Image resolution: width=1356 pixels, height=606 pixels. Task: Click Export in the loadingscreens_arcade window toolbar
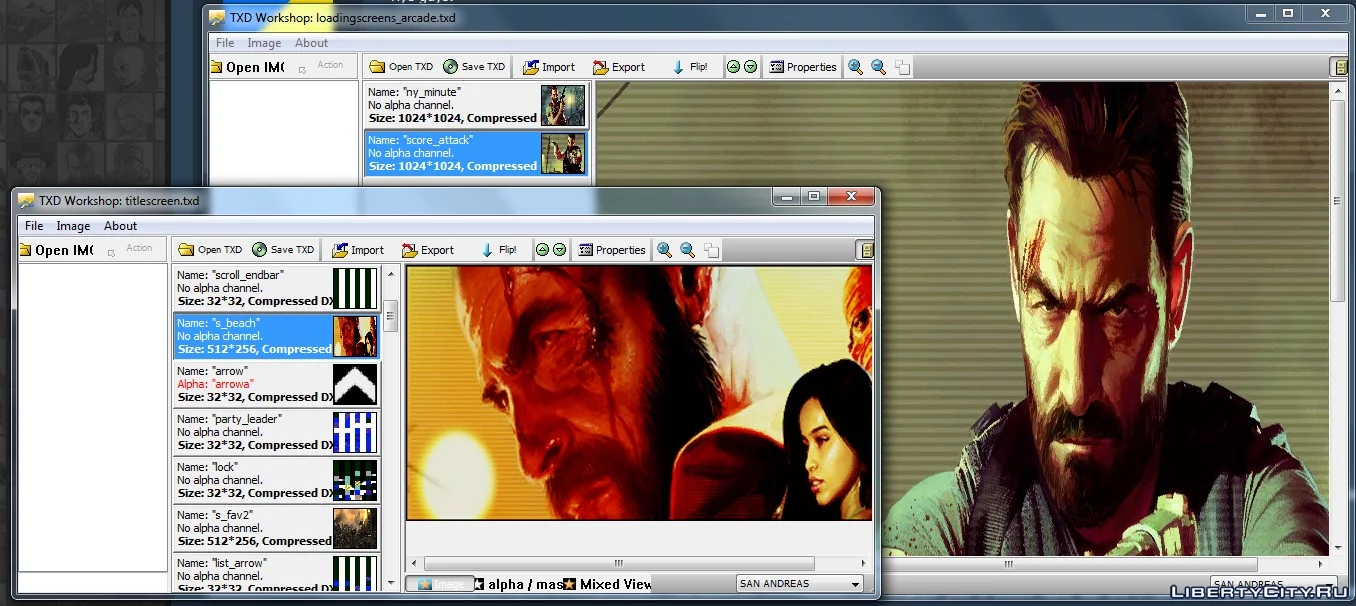tap(619, 67)
